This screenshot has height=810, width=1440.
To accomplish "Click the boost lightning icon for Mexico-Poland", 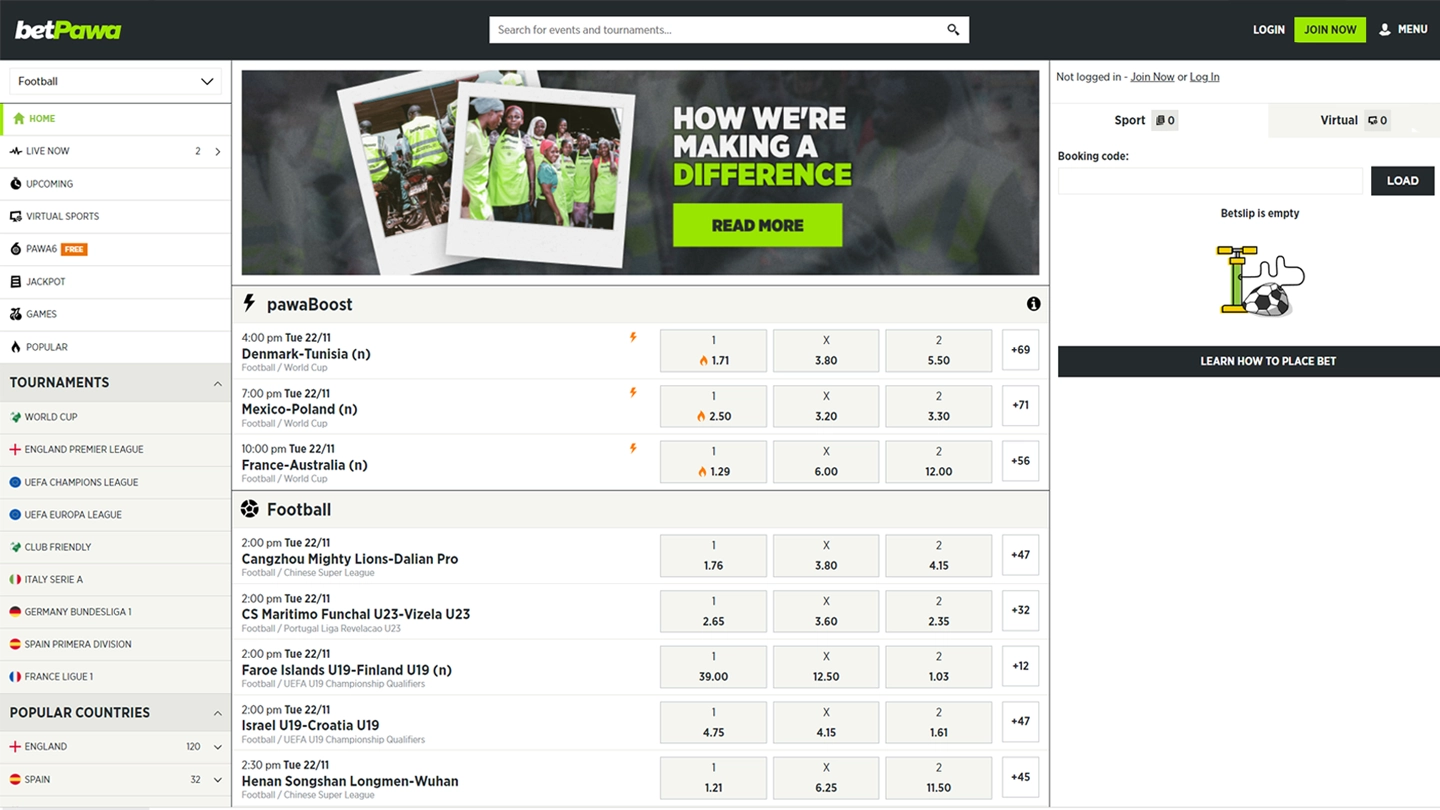I will pyautogui.click(x=633, y=393).
